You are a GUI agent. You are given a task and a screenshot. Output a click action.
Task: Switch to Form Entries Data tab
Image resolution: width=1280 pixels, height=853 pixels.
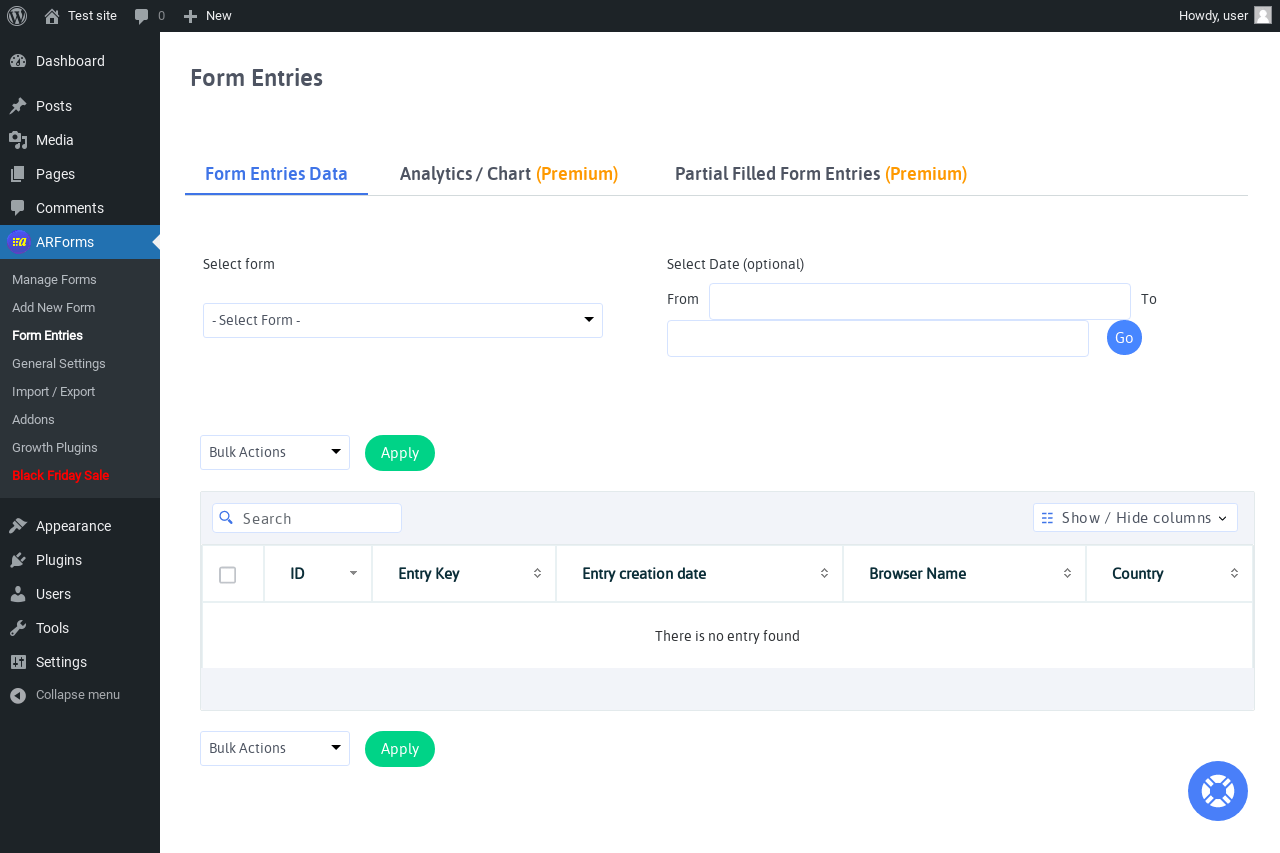point(276,174)
